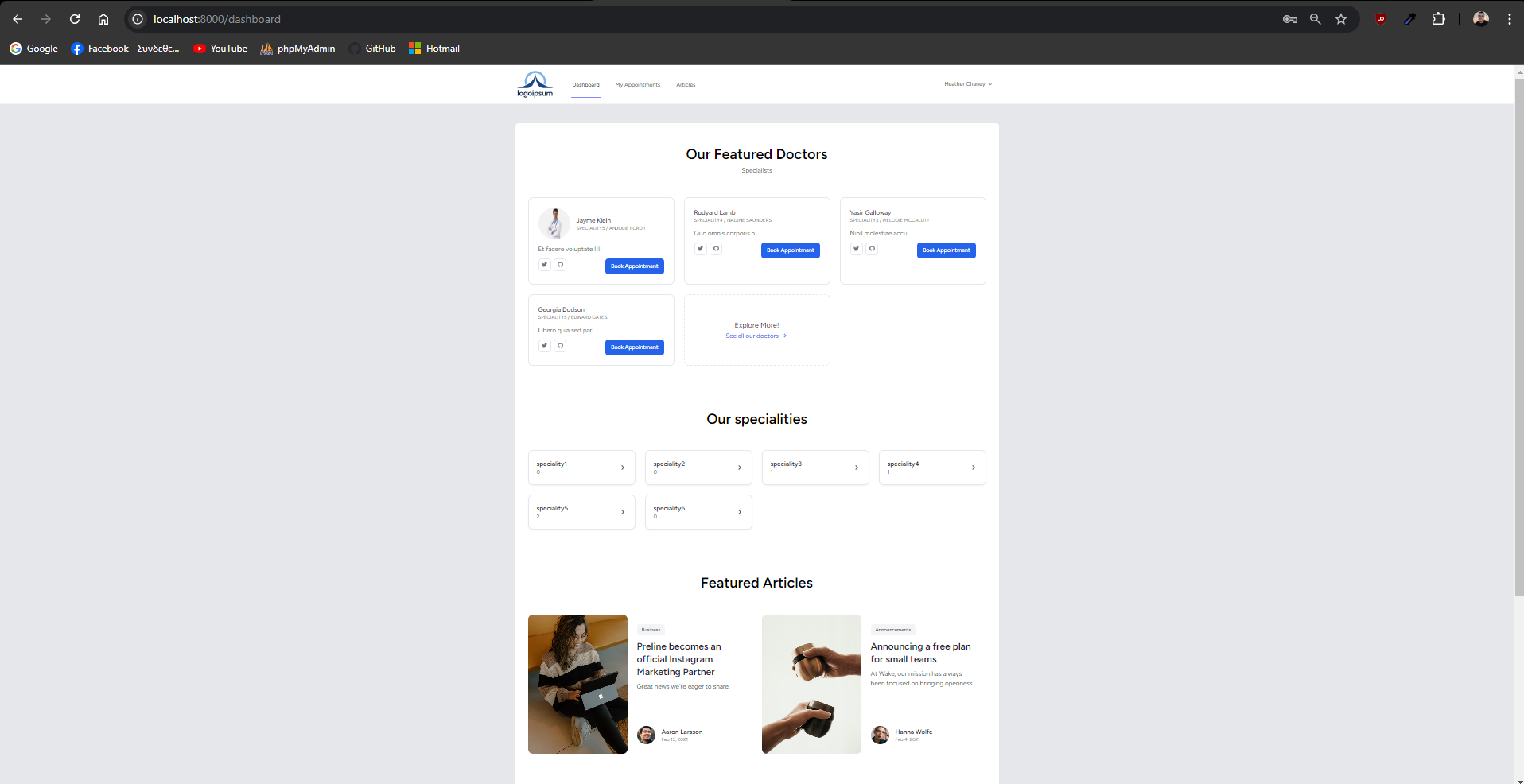
Task: Open the YouTube bookmark
Action: point(220,49)
